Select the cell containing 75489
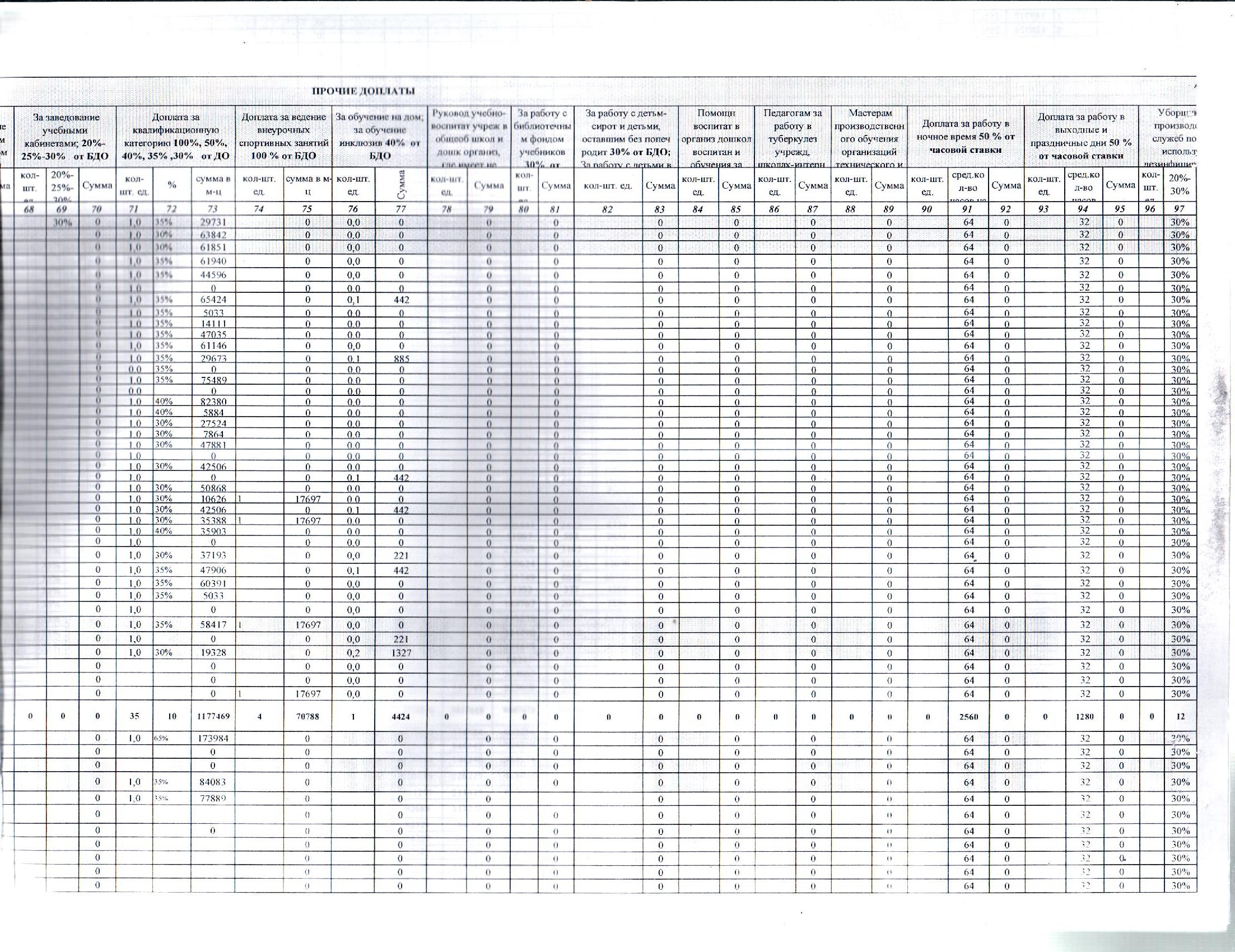The width and height of the screenshot is (1235, 952). pyautogui.click(x=215, y=380)
